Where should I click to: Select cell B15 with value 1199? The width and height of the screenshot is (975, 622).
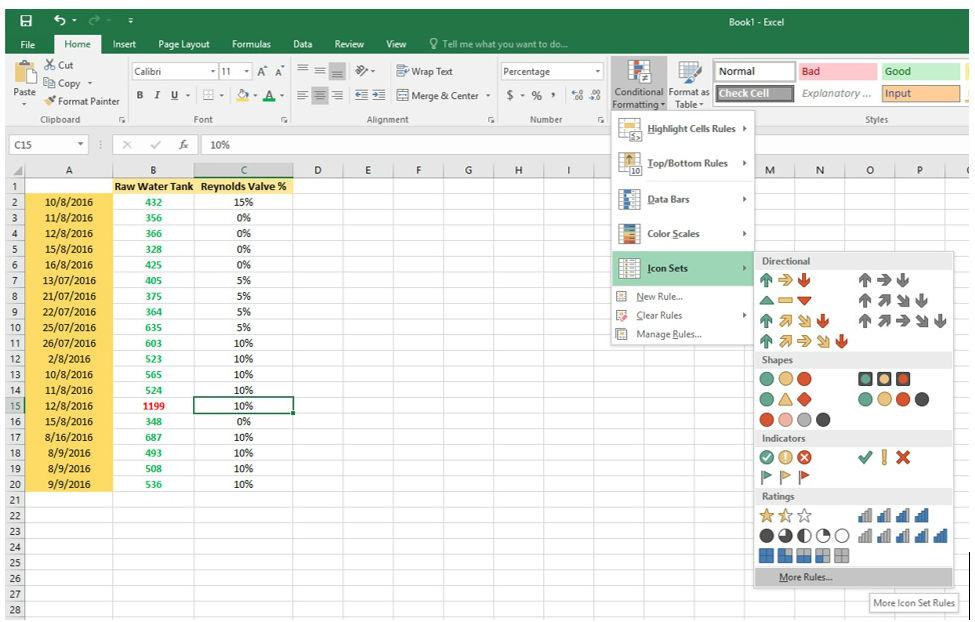coord(153,406)
